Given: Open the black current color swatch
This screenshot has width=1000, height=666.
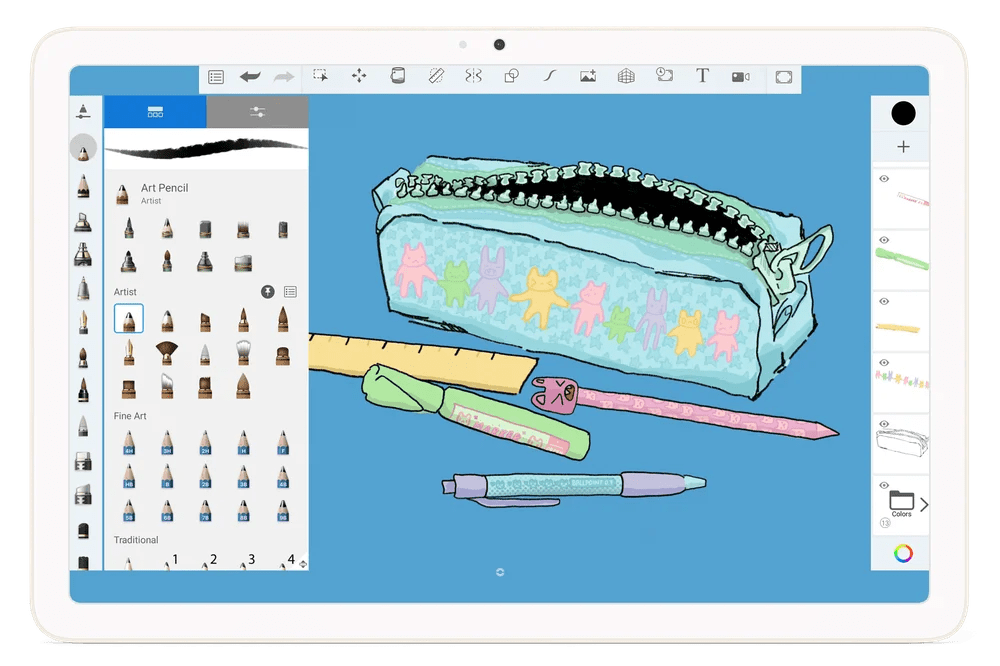Looking at the screenshot, I should click(903, 113).
